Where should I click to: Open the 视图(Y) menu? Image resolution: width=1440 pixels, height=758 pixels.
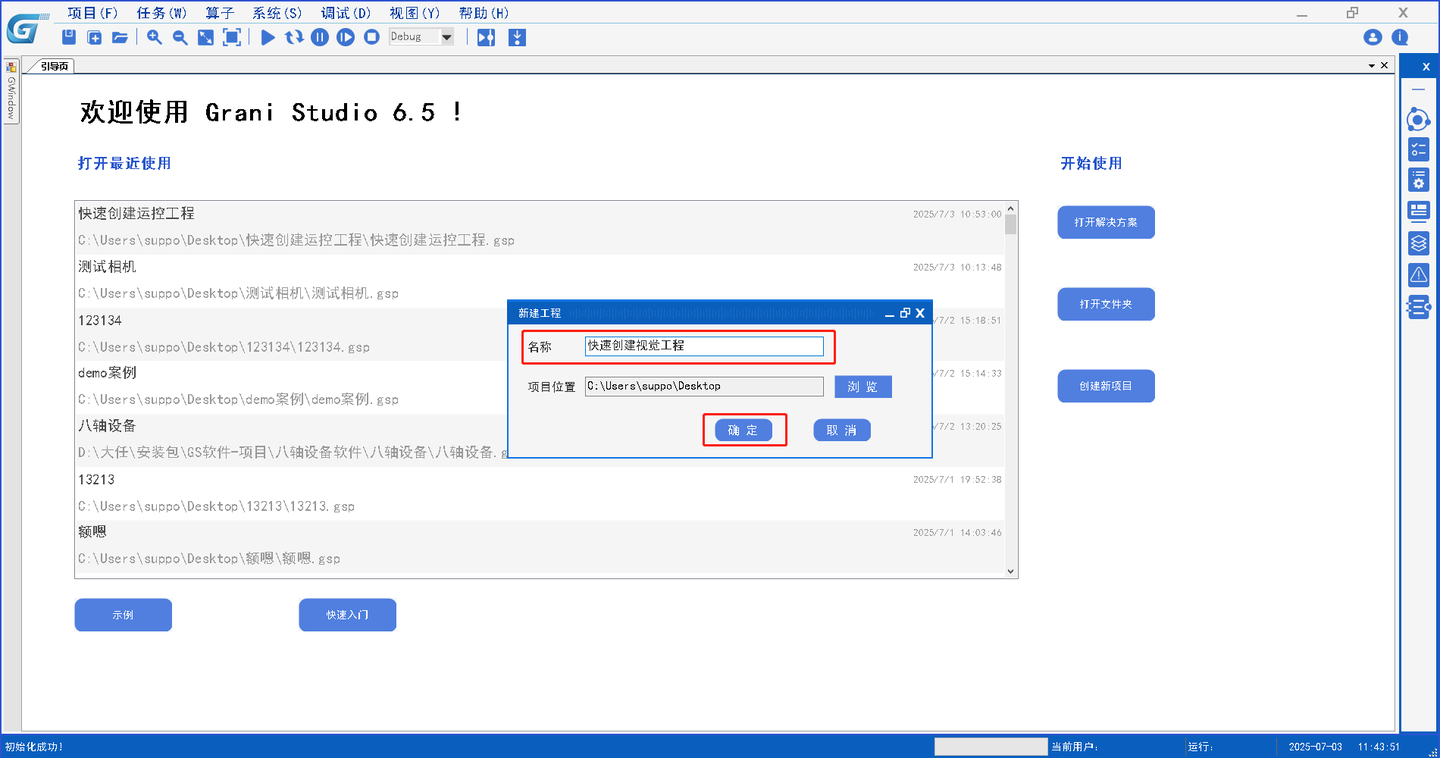(414, 13)
